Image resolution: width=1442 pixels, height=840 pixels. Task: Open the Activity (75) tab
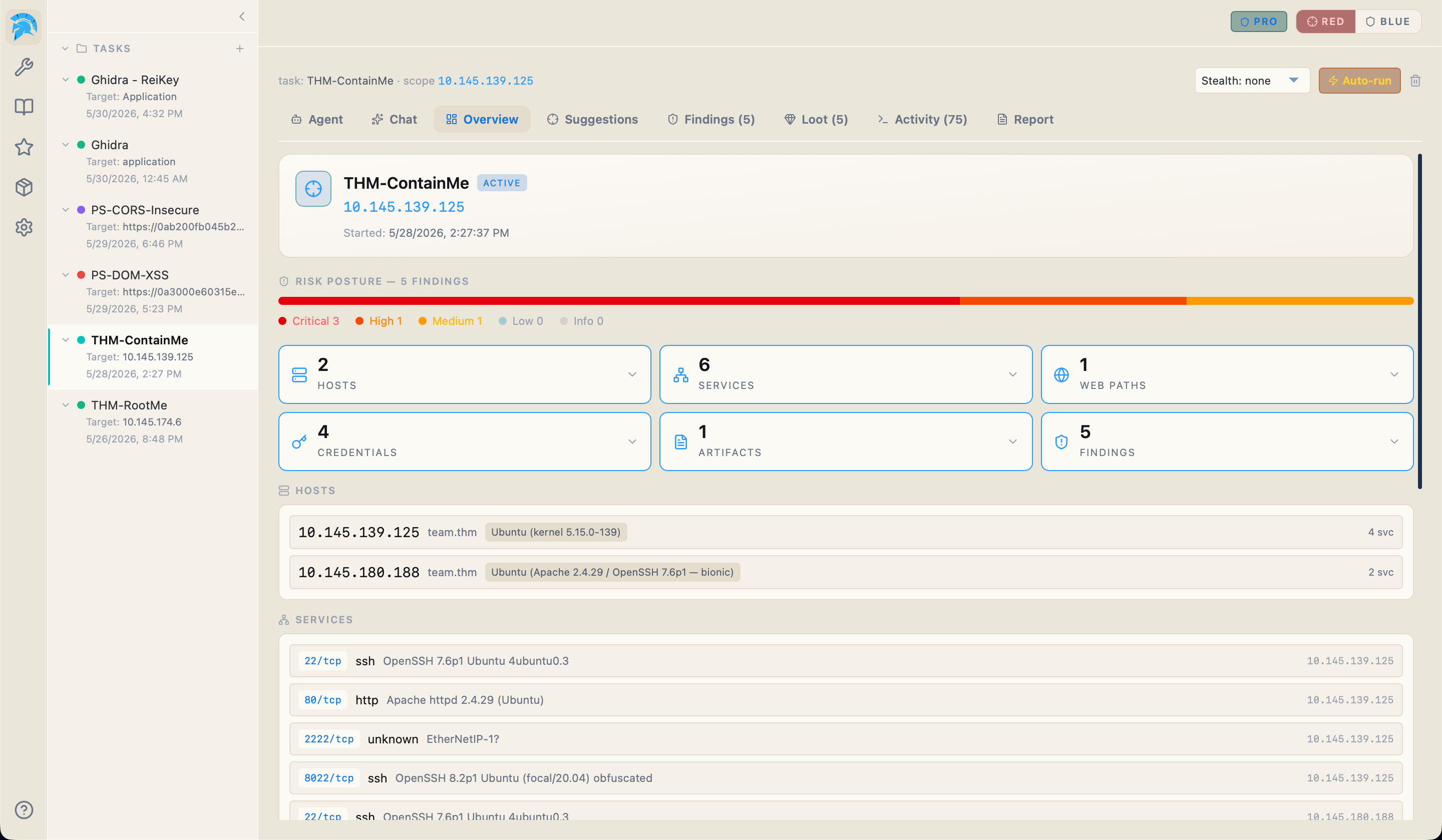click(922, 119)
